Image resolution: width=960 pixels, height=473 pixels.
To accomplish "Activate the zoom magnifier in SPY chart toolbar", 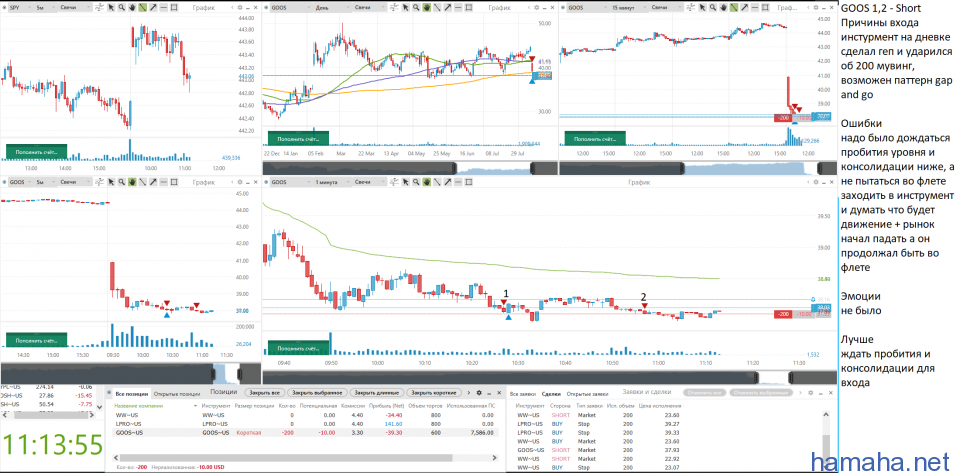I will pyautogui.click(x=121, y=7).
